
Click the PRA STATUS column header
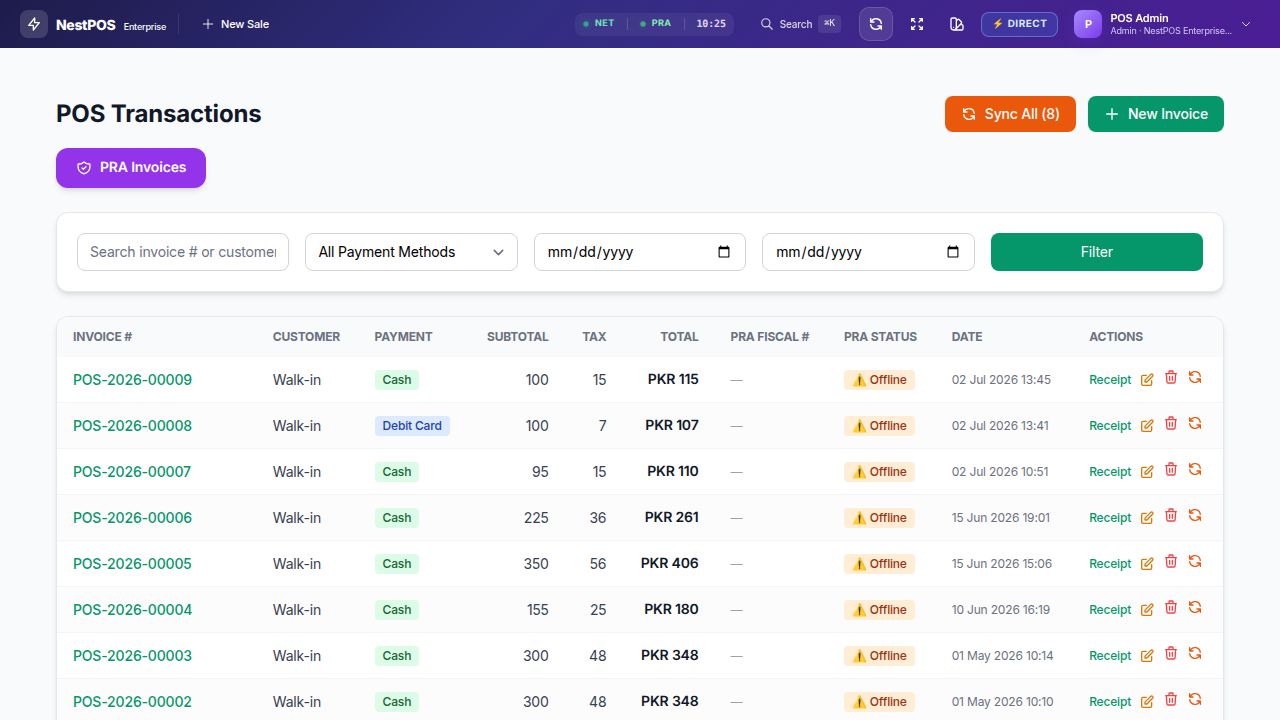(880, 337)
